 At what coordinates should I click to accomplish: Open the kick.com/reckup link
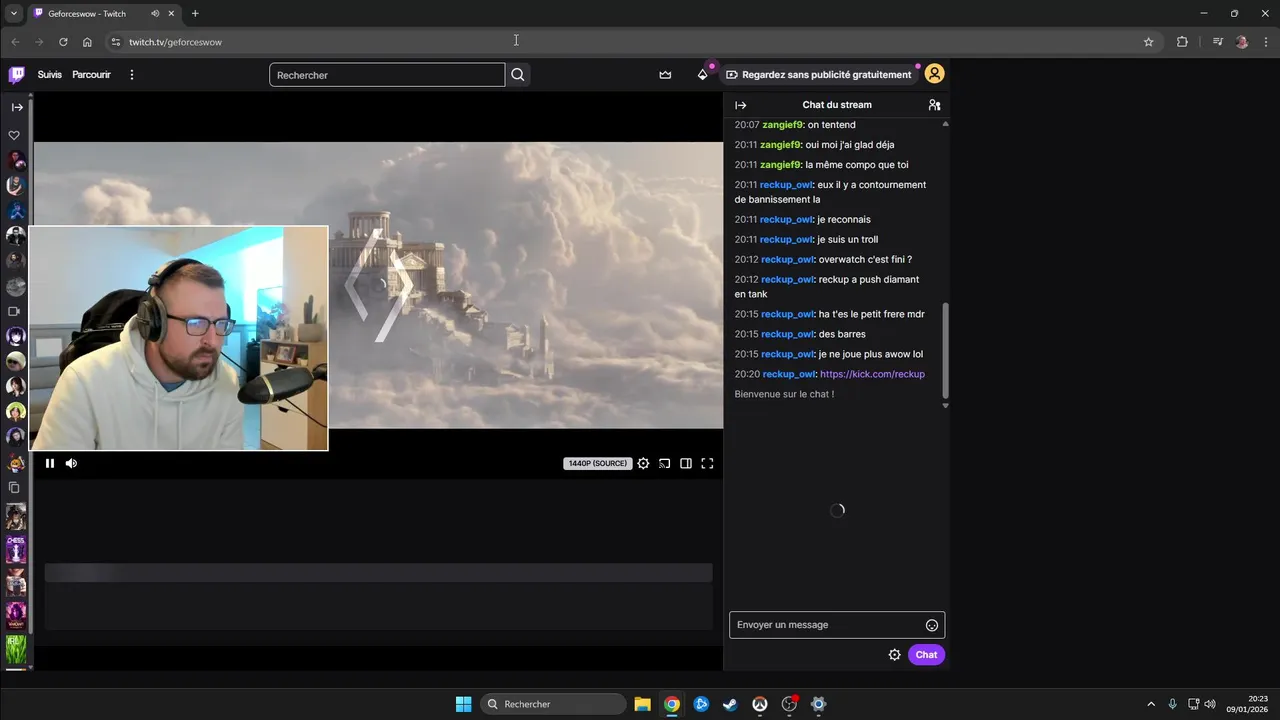(x=872, y=374)
